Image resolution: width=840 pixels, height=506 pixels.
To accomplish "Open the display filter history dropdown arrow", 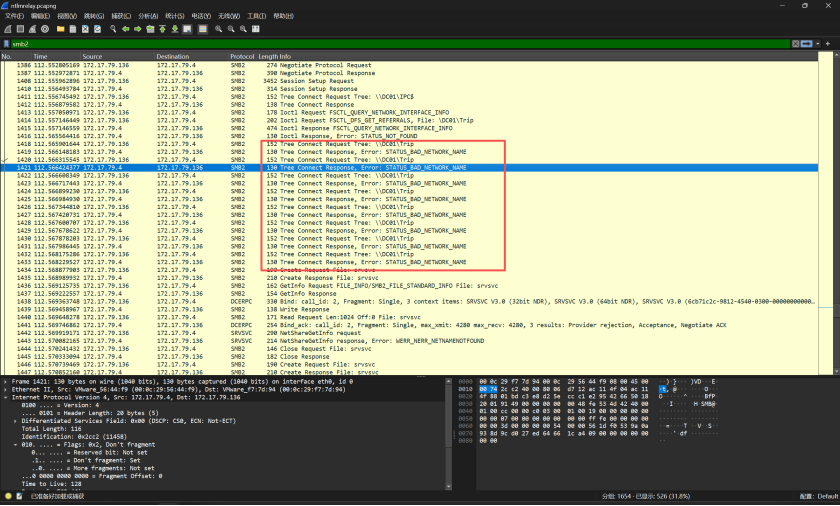I will point(819,43).
